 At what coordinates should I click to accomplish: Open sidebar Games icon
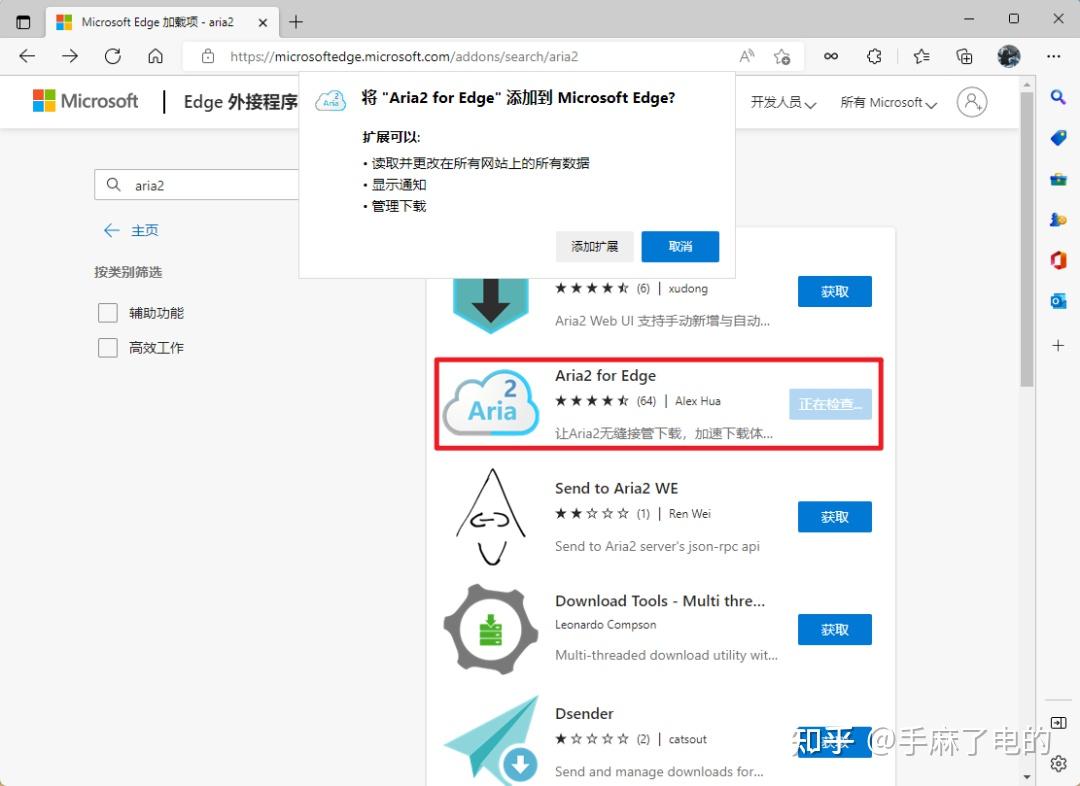coord(1059,220)
